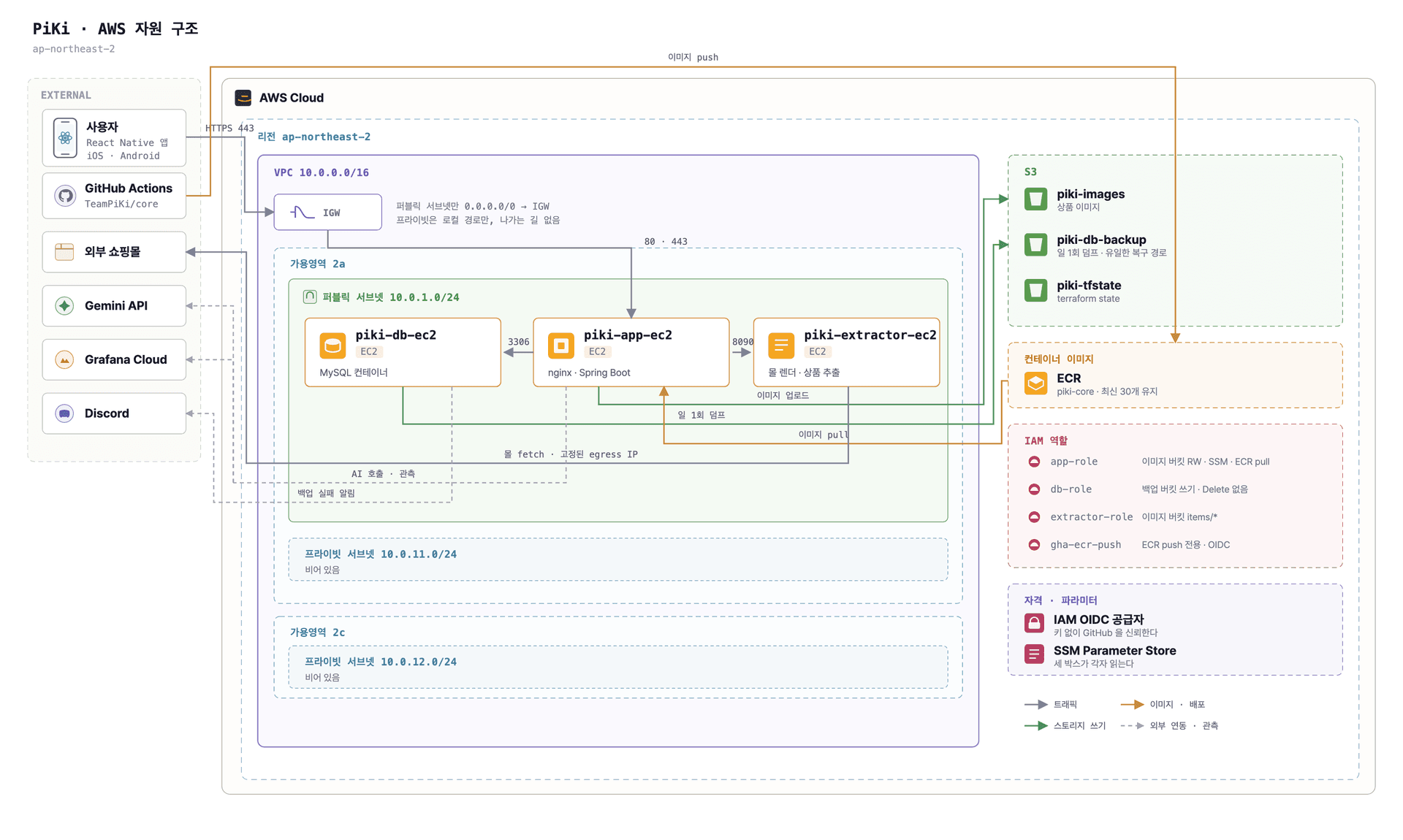Select the '프라이빗 서브넷 10.0.12.0/24' label

click(x=381, y=662)
